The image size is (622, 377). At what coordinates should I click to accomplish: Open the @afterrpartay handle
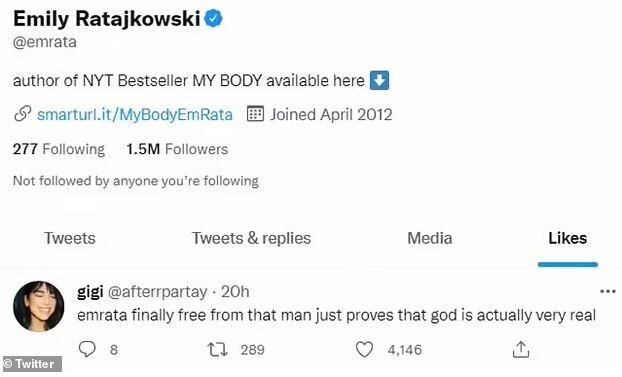click(x=157, y=292)
